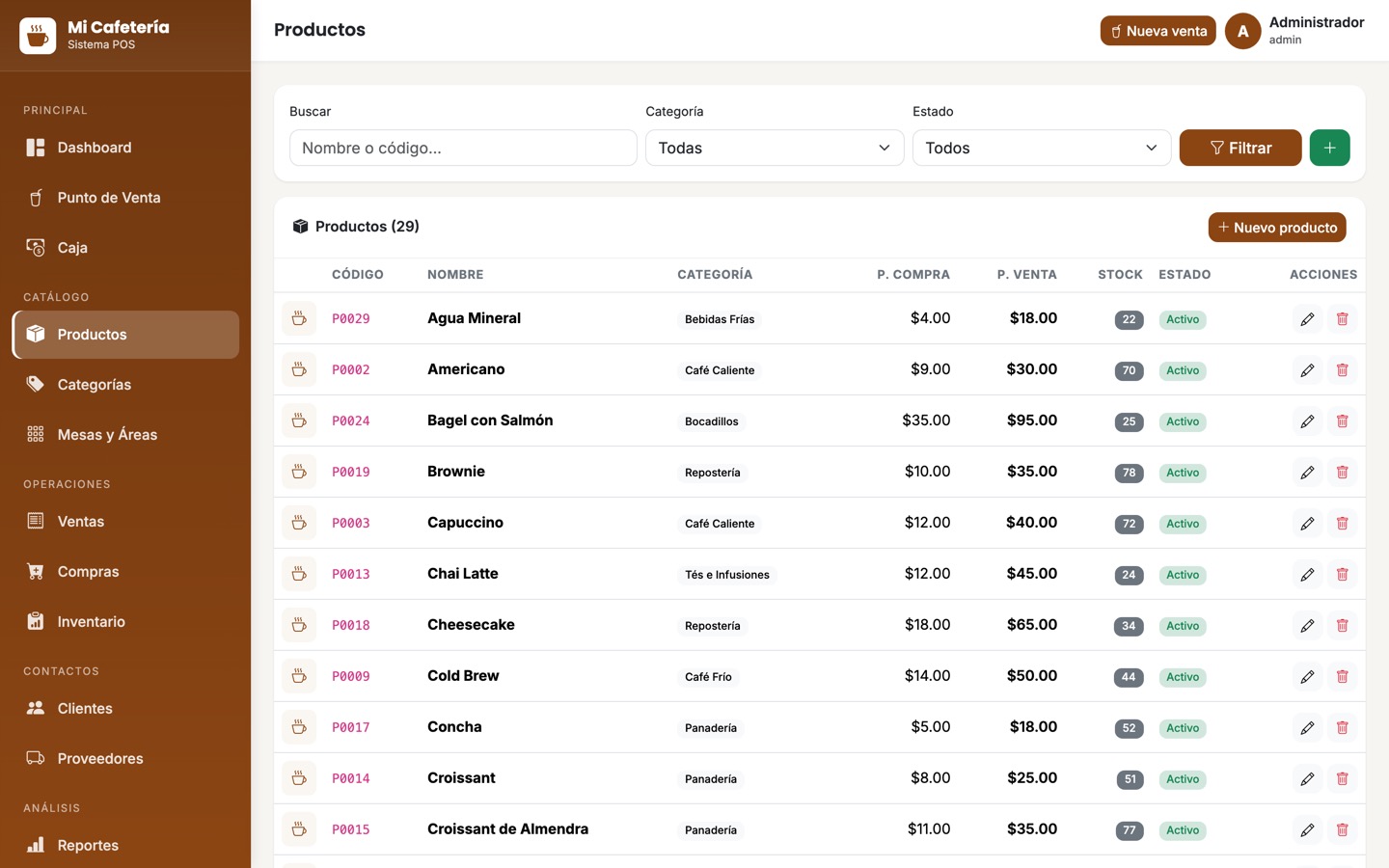The image size is (1389, 868).
Task: Click the Nuevo producto button
Action: click(x=1277, y=228)
